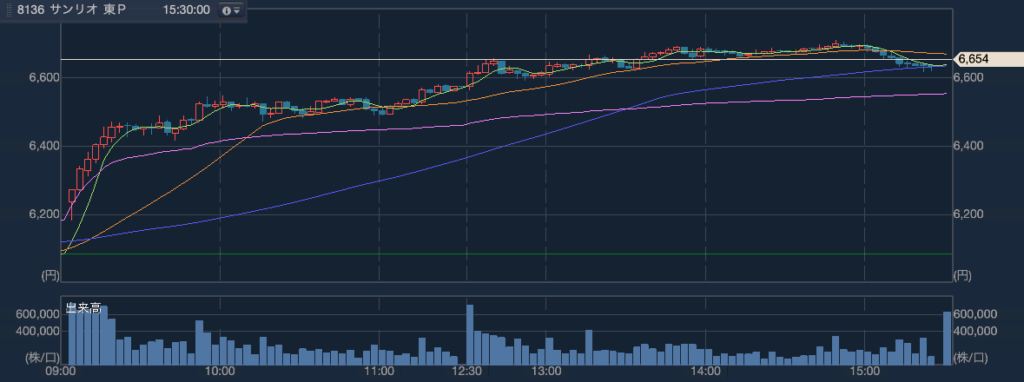Click the right volume axis 400,000 label
The image size is (1024, 382).
(975, 331)
